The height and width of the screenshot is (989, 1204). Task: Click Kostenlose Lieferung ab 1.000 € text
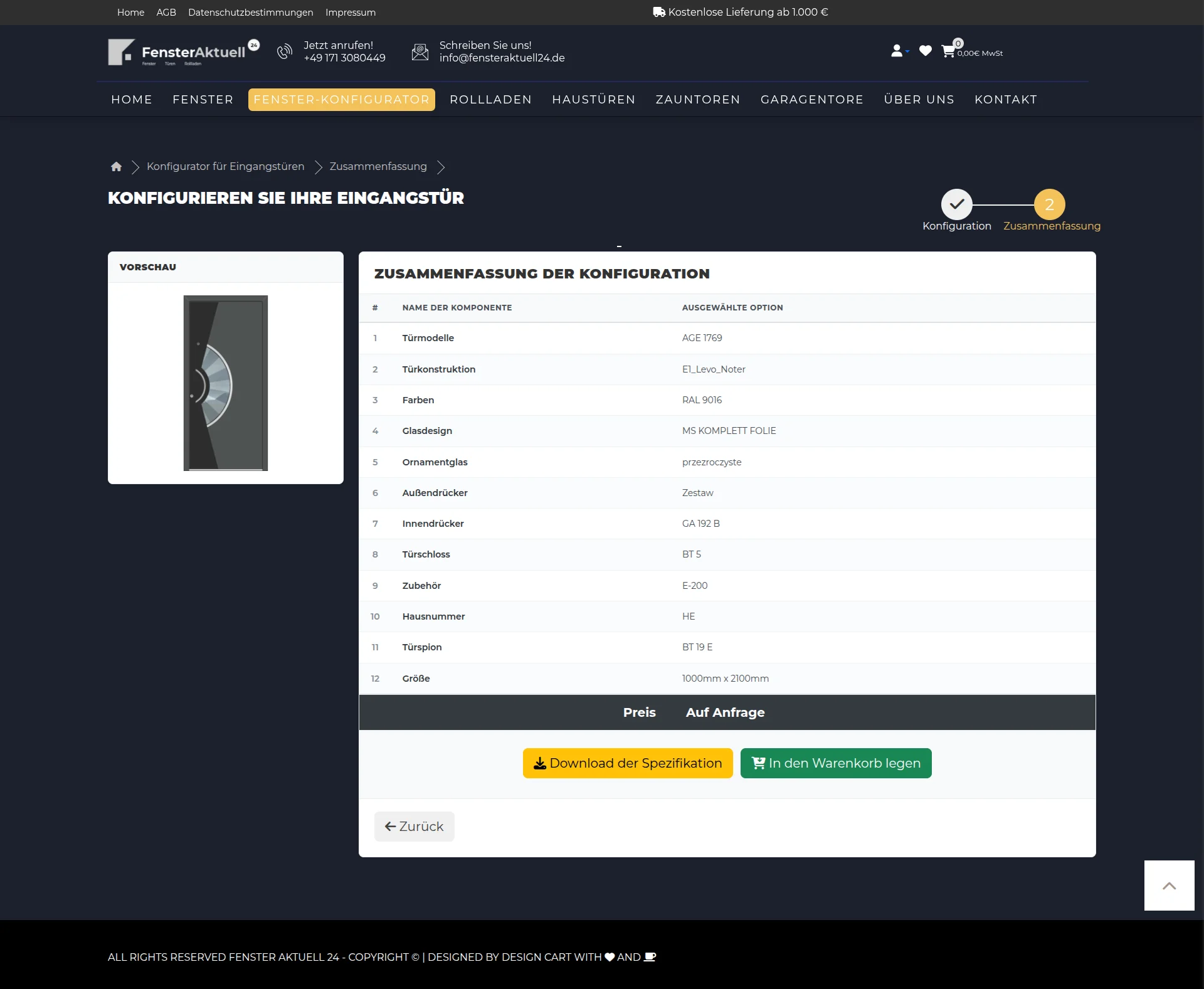(748, 12)
